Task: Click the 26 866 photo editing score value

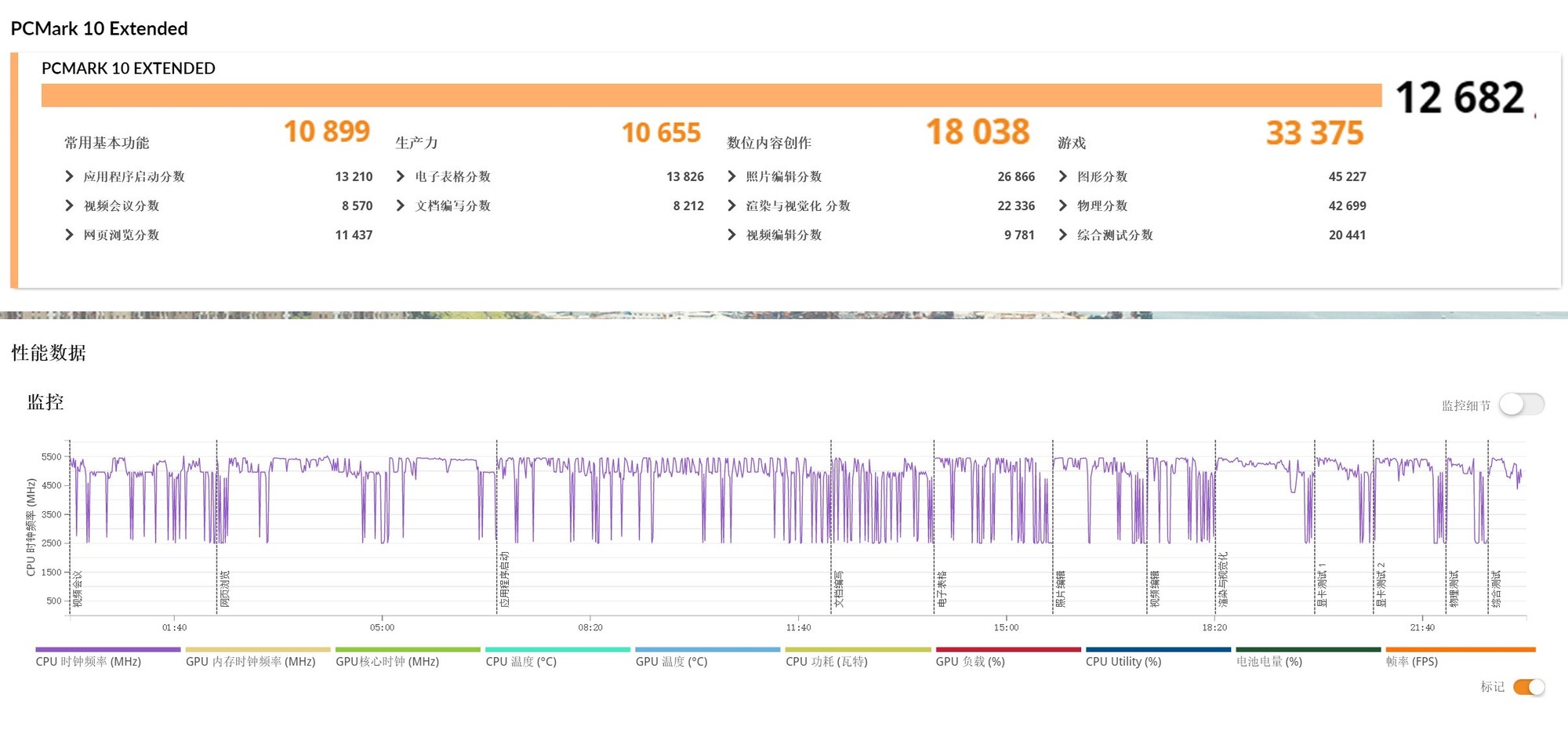Action: tap(1016, 176)
